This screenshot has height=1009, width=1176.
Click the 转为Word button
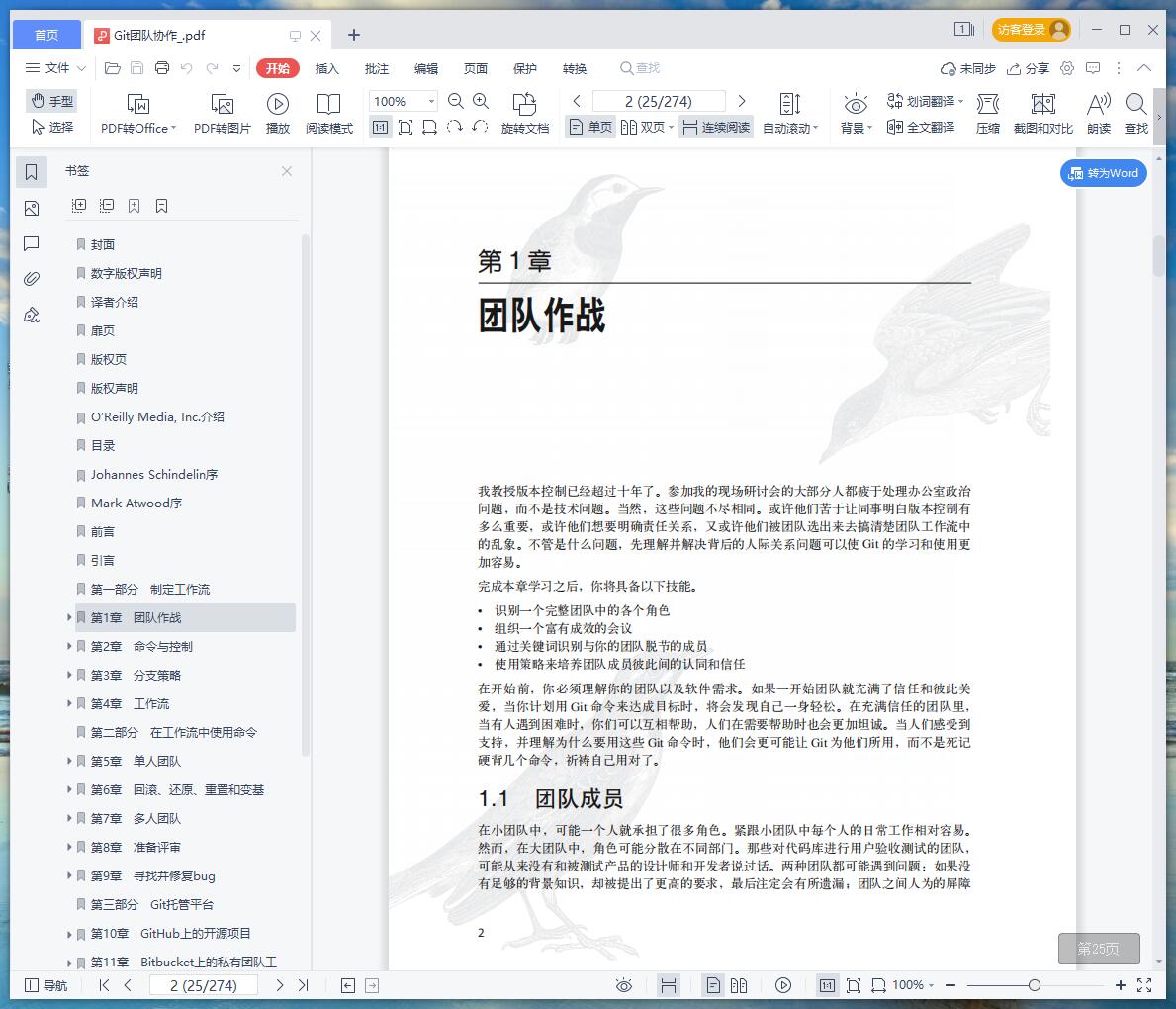[x=1103, y=173]
